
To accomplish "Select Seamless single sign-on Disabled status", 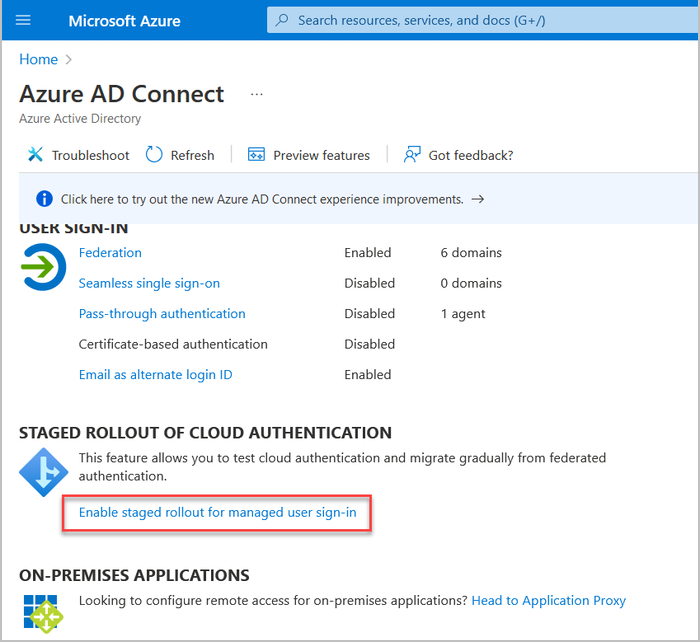I will coord(369,283).
